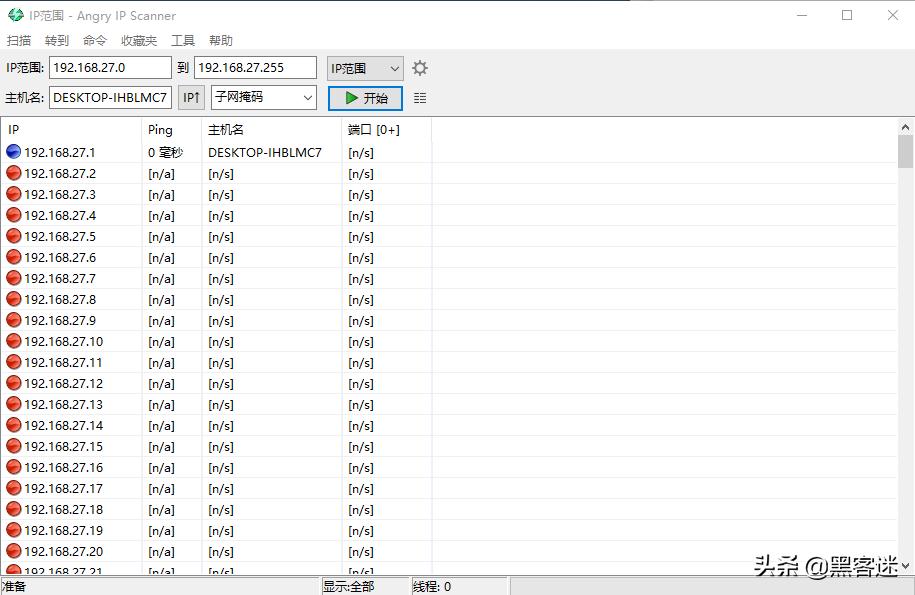This screenshot has width=915, height=595.
Task: Click 显示:全部 in the status bar
Action: 349,585
